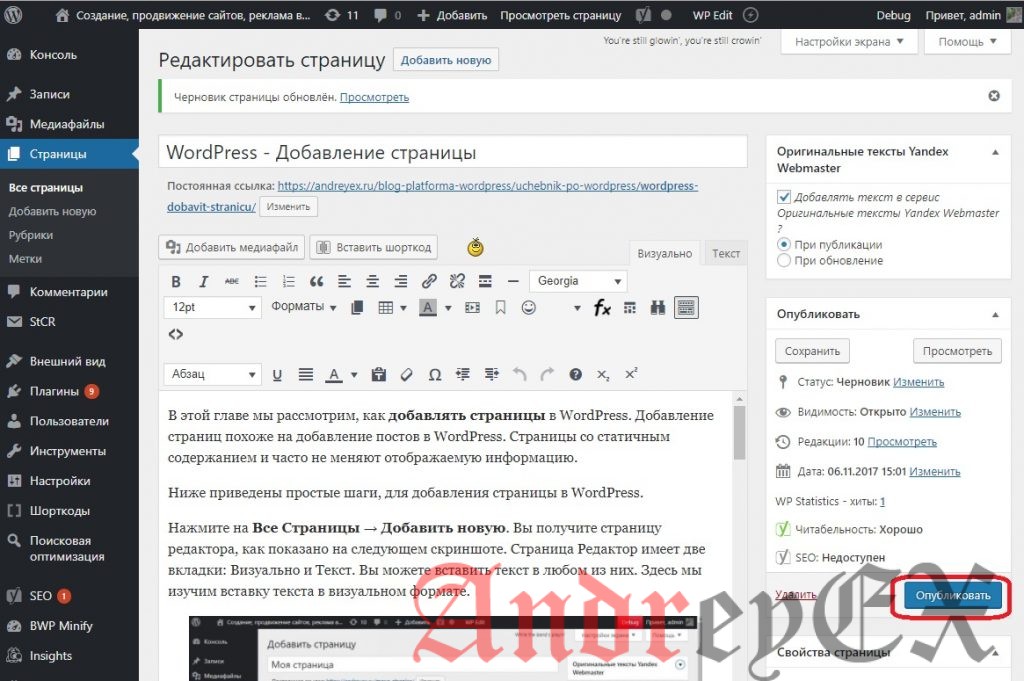The width and height of the screenshot is (1024, 681).
Task: Collapse the Опубликовать panel
Action: (x=995, y=314)
